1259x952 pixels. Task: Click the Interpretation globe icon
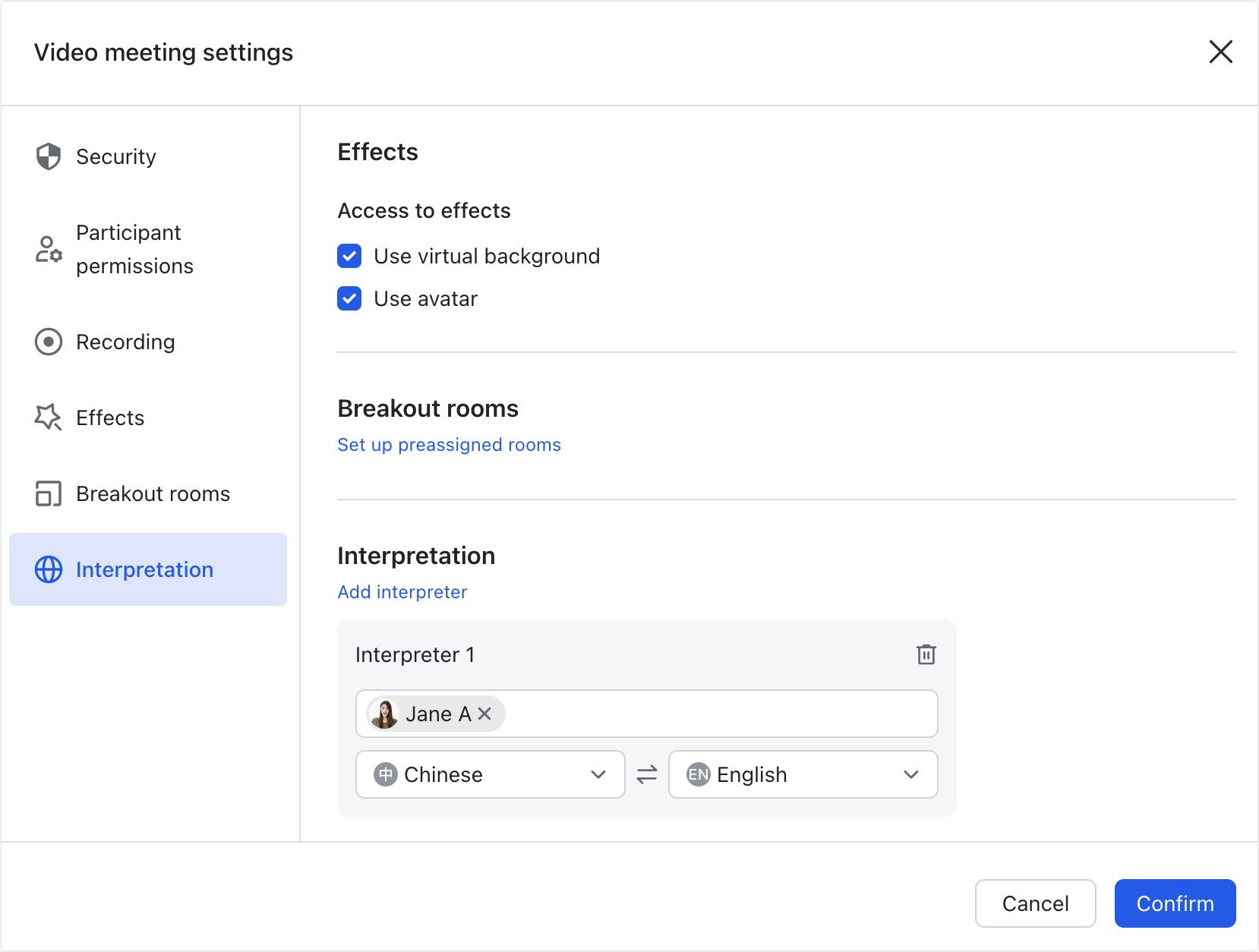click(49, 569)
